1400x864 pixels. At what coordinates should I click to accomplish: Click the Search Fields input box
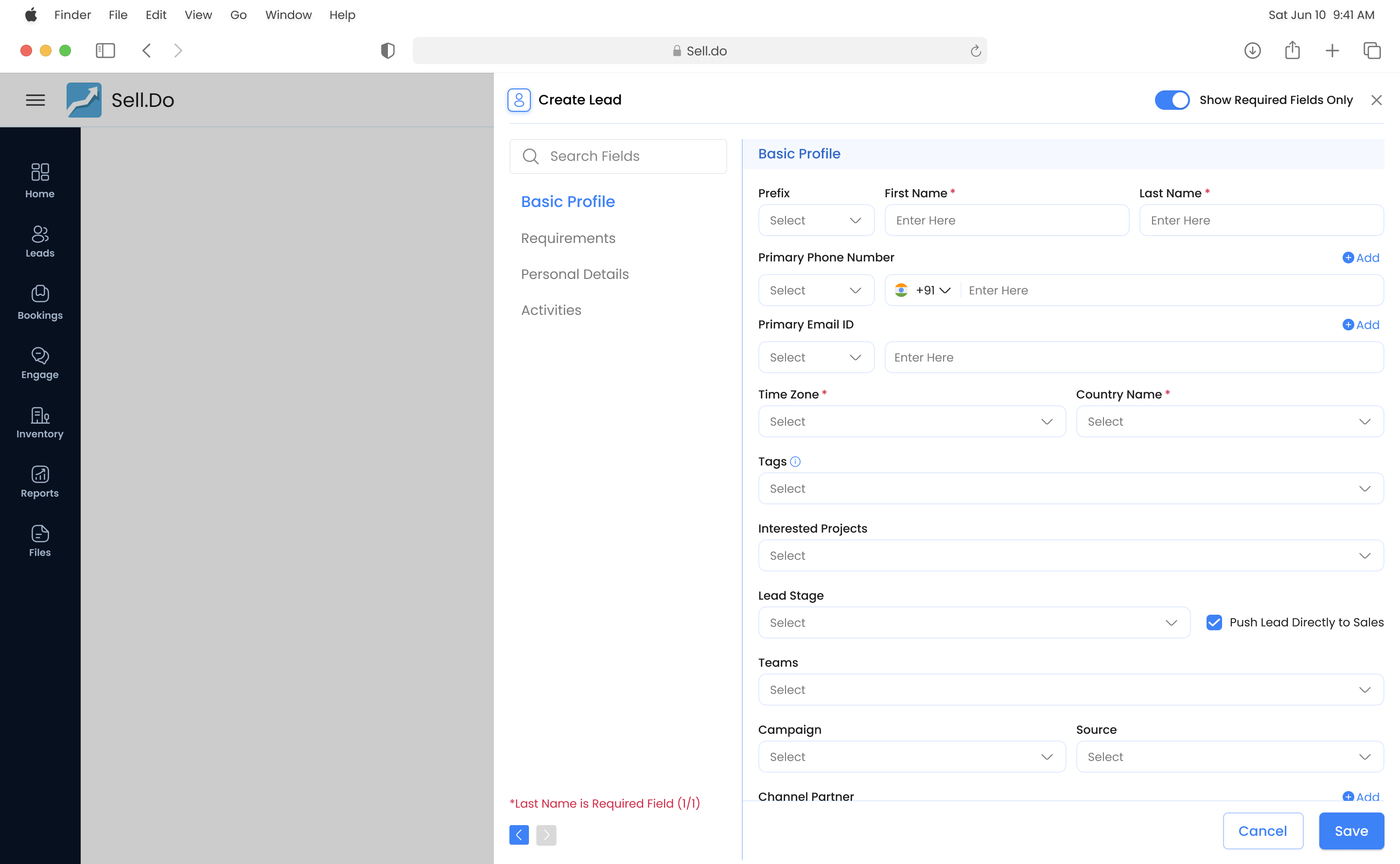(x=618, y=156)
